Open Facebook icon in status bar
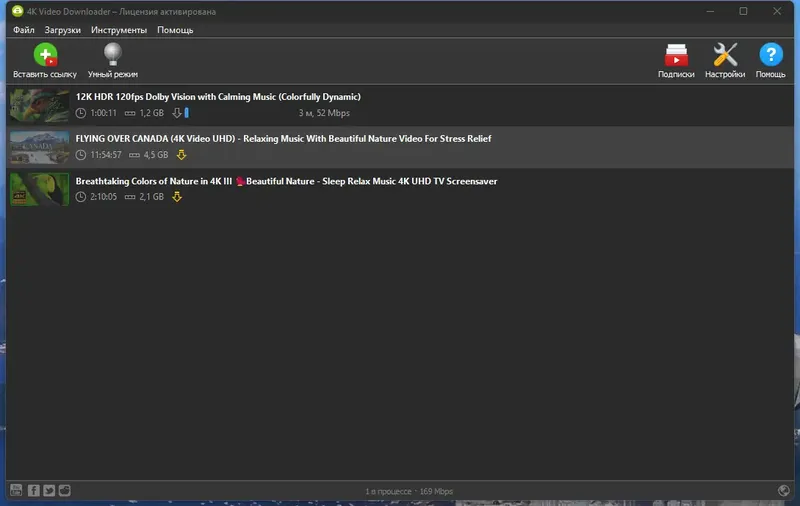The height and width of the screenshot is (506, 800). point(34,490)
